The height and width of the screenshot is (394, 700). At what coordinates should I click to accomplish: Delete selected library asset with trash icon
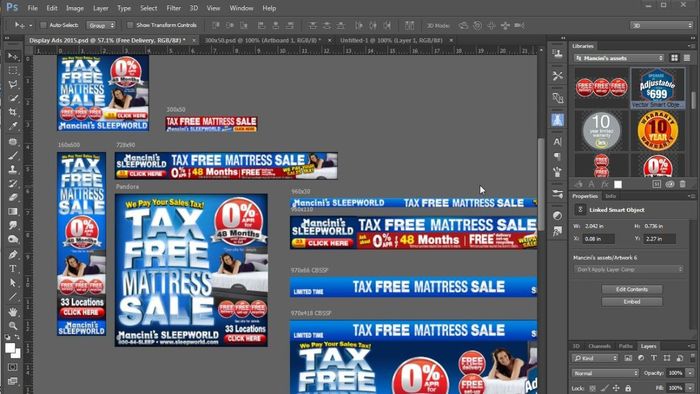point(682,184)
